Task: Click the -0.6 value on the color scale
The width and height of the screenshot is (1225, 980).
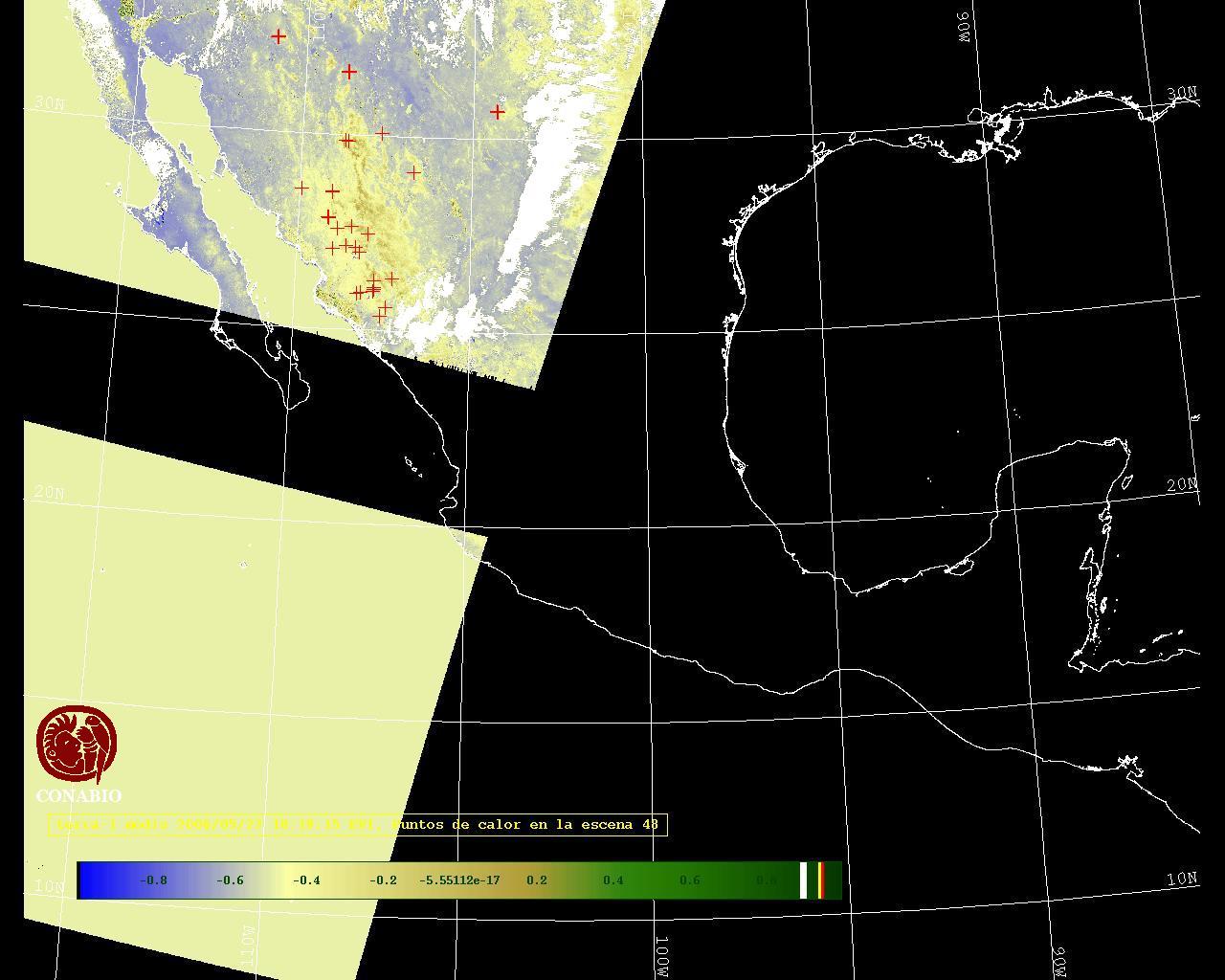Action: coord(230,880)
